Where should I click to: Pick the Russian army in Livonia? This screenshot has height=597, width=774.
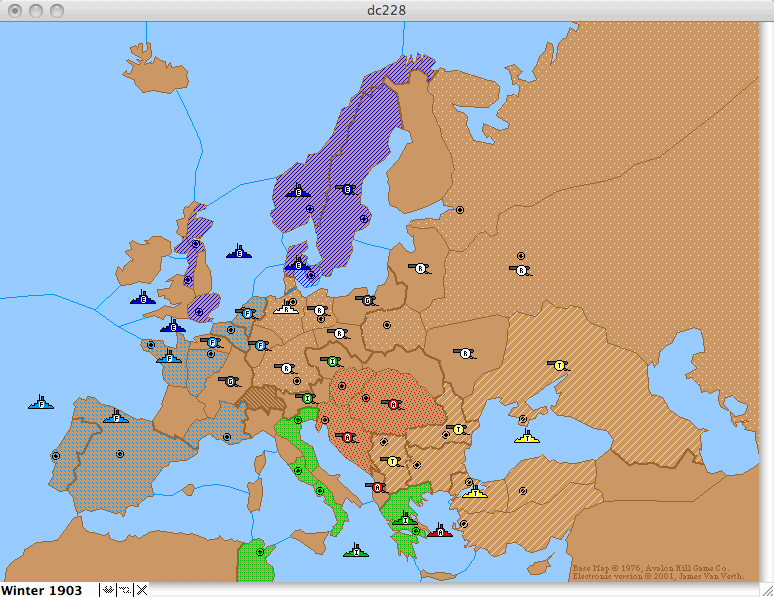(x=420, y=269)
